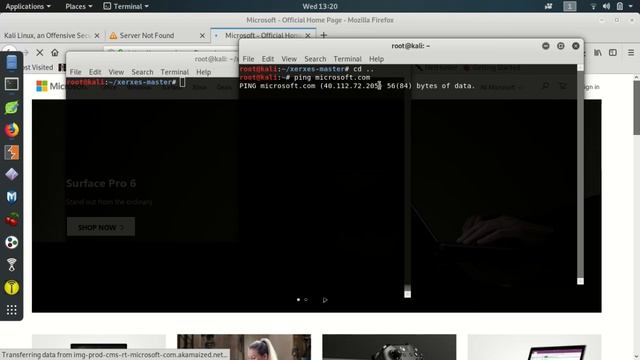This screenshot has height=360, width=640.
Task: Open Terminal menu in xerxes-master terminal
Action: pos(175,72)
